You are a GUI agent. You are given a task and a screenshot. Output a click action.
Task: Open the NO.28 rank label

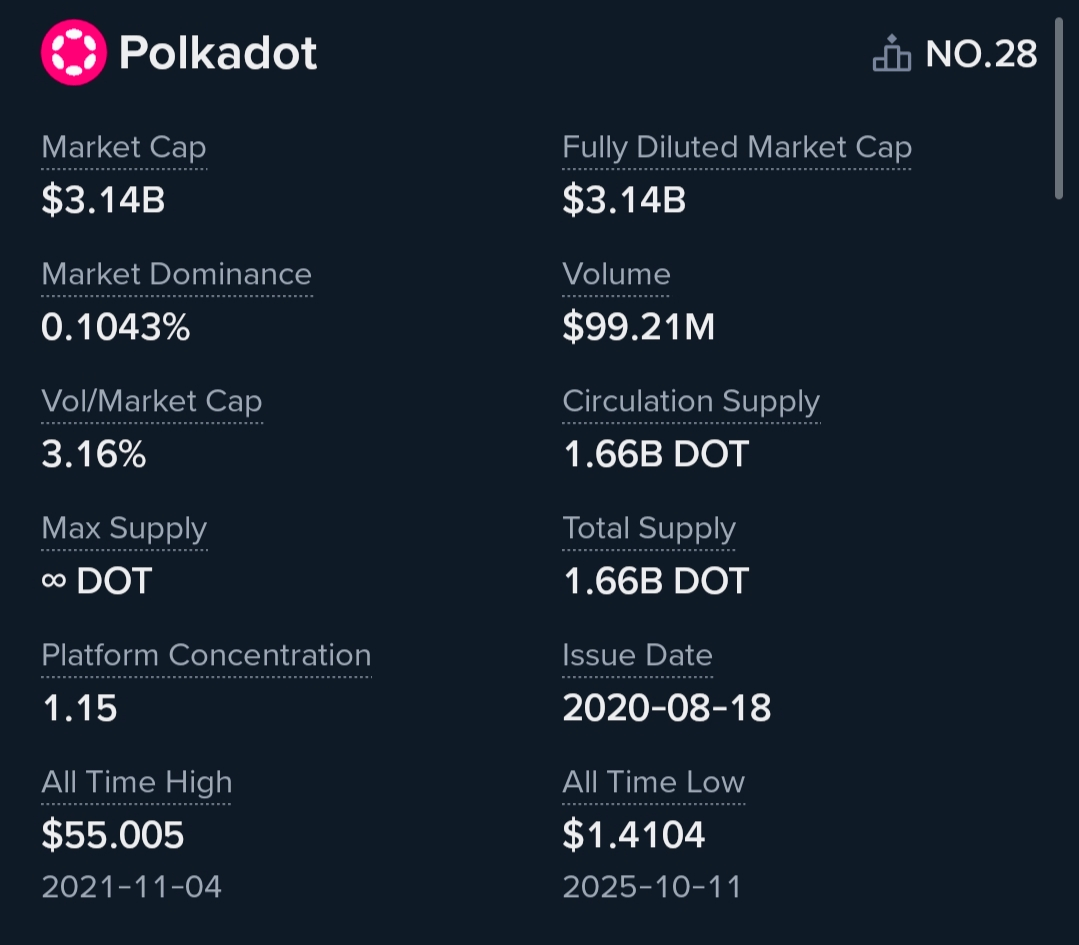[981, 54]
